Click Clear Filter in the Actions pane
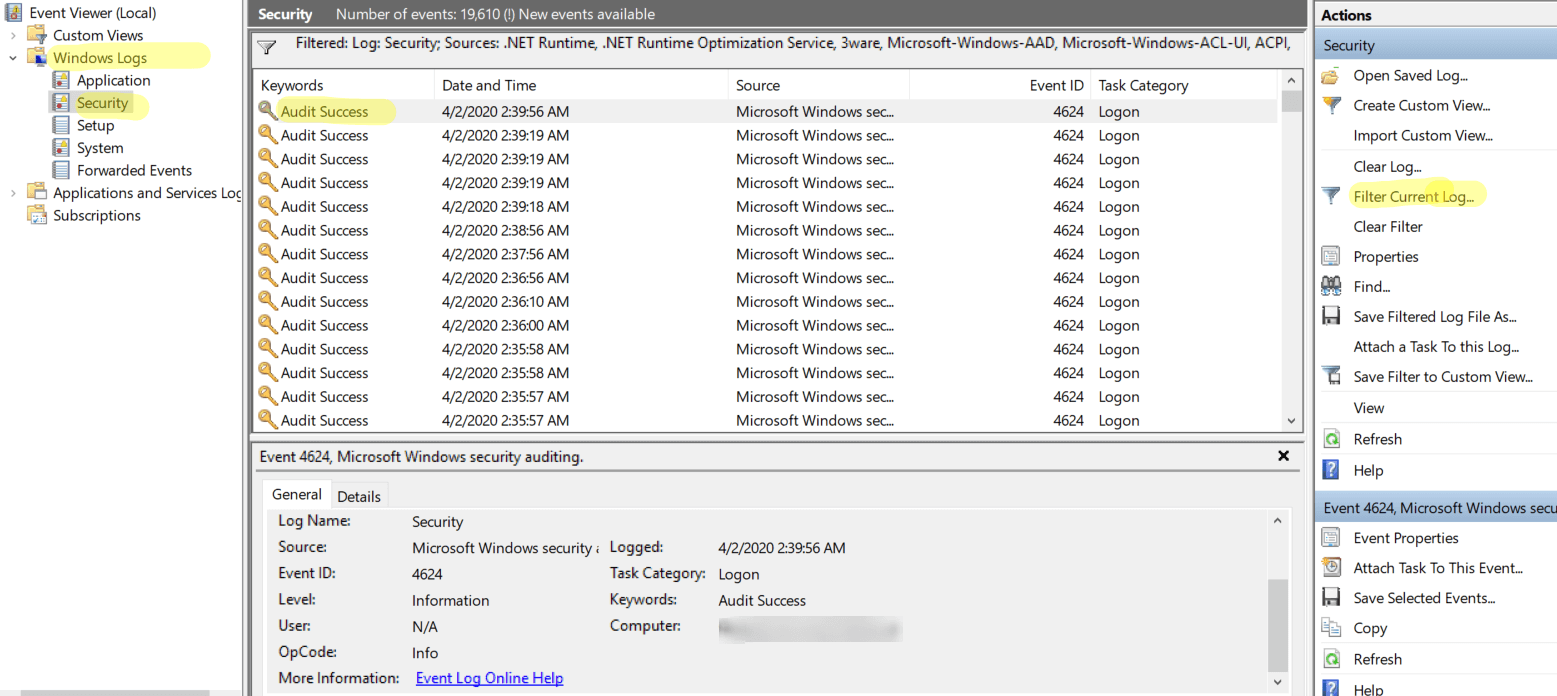 tap(1387, 226)
